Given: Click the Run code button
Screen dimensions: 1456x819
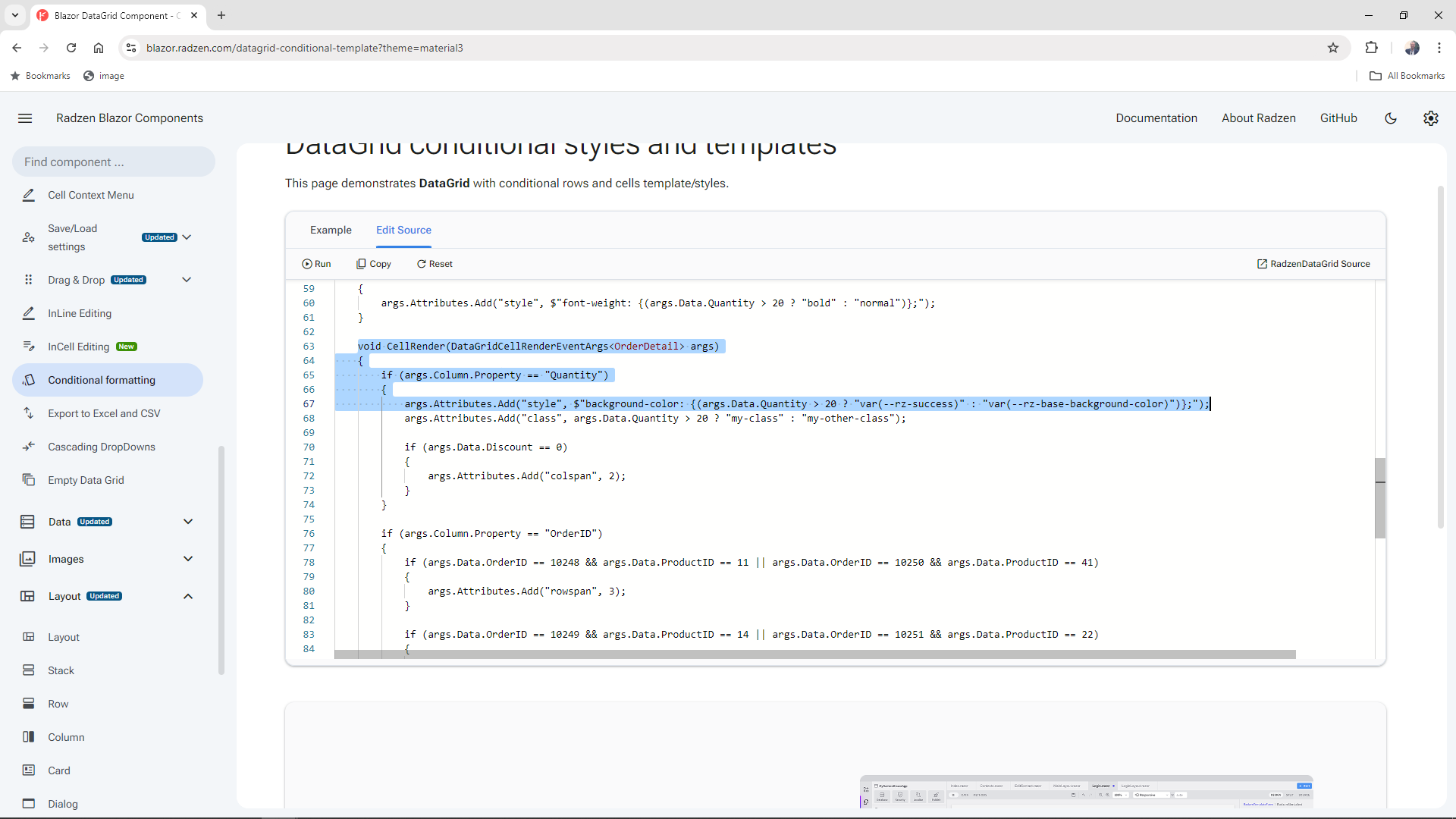Looking at the screenshot, I should (316, 264).
